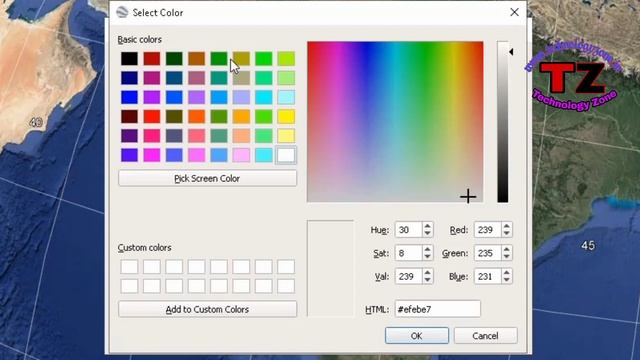
Task: Pick the magenta swatch in the bottom row
Action: coord(152,155)
